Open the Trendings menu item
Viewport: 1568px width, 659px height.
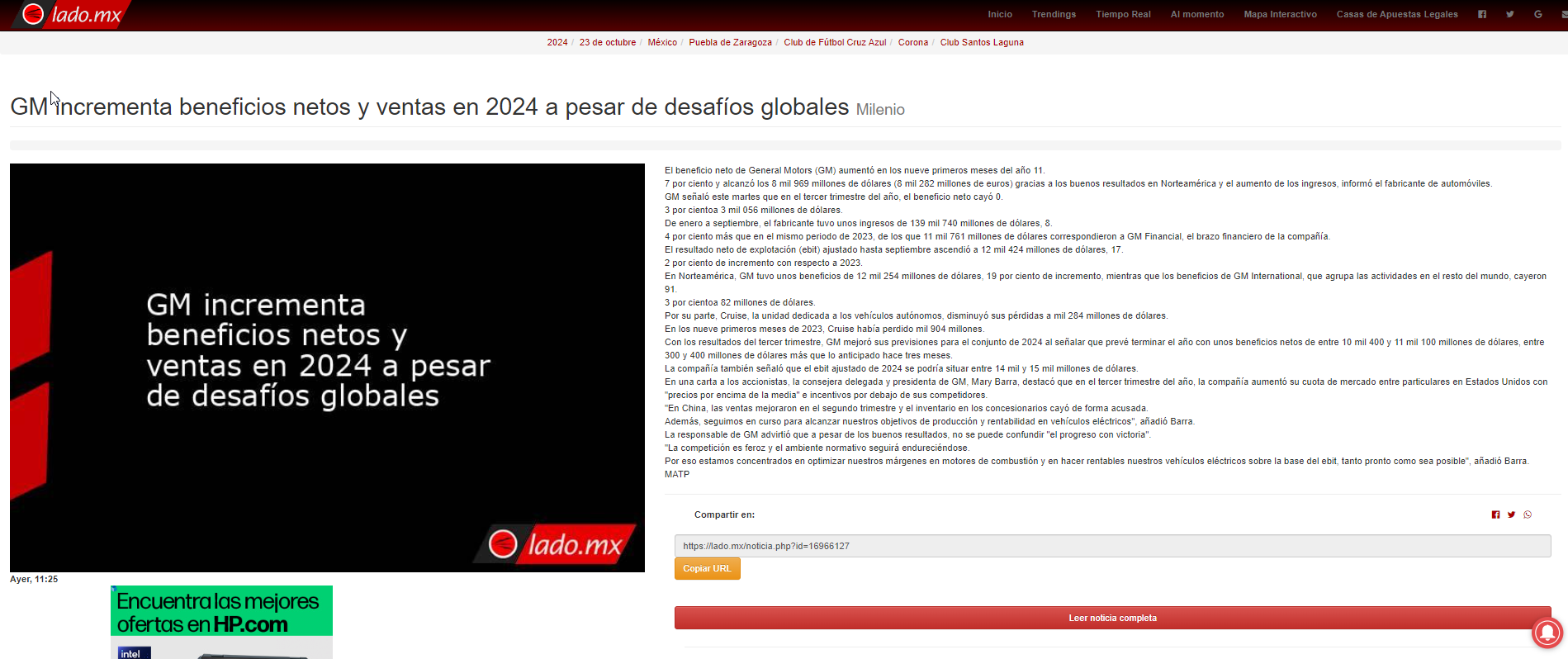coord(1054,14)
